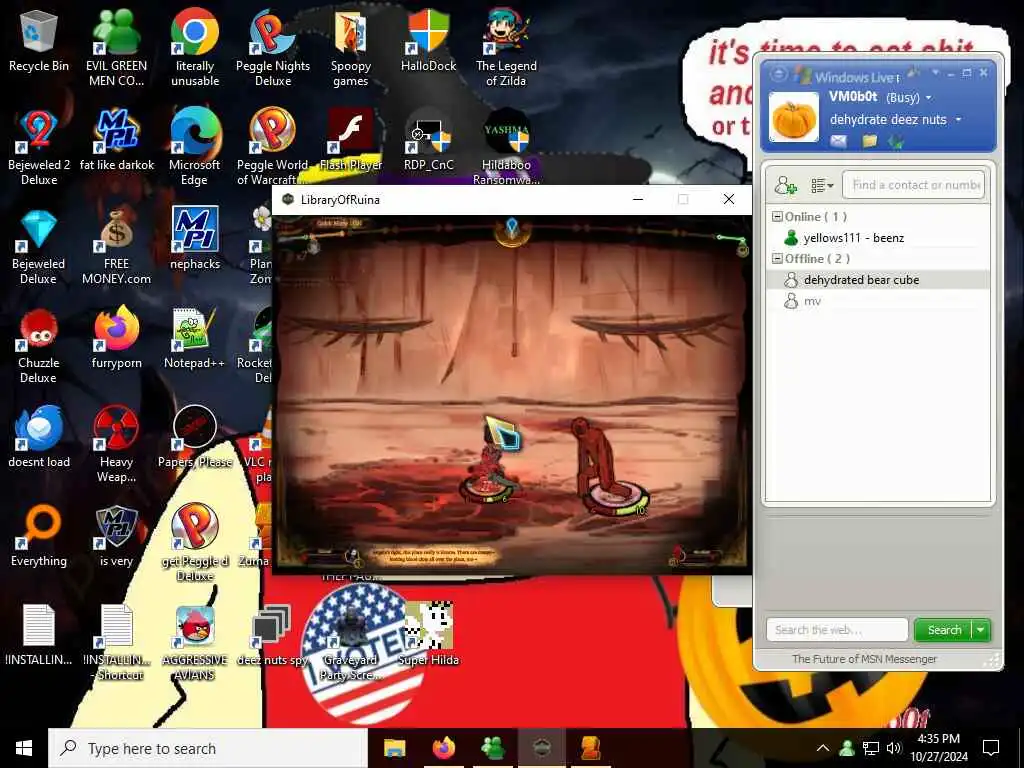Click the Messenger tray icon

point(847,748)
